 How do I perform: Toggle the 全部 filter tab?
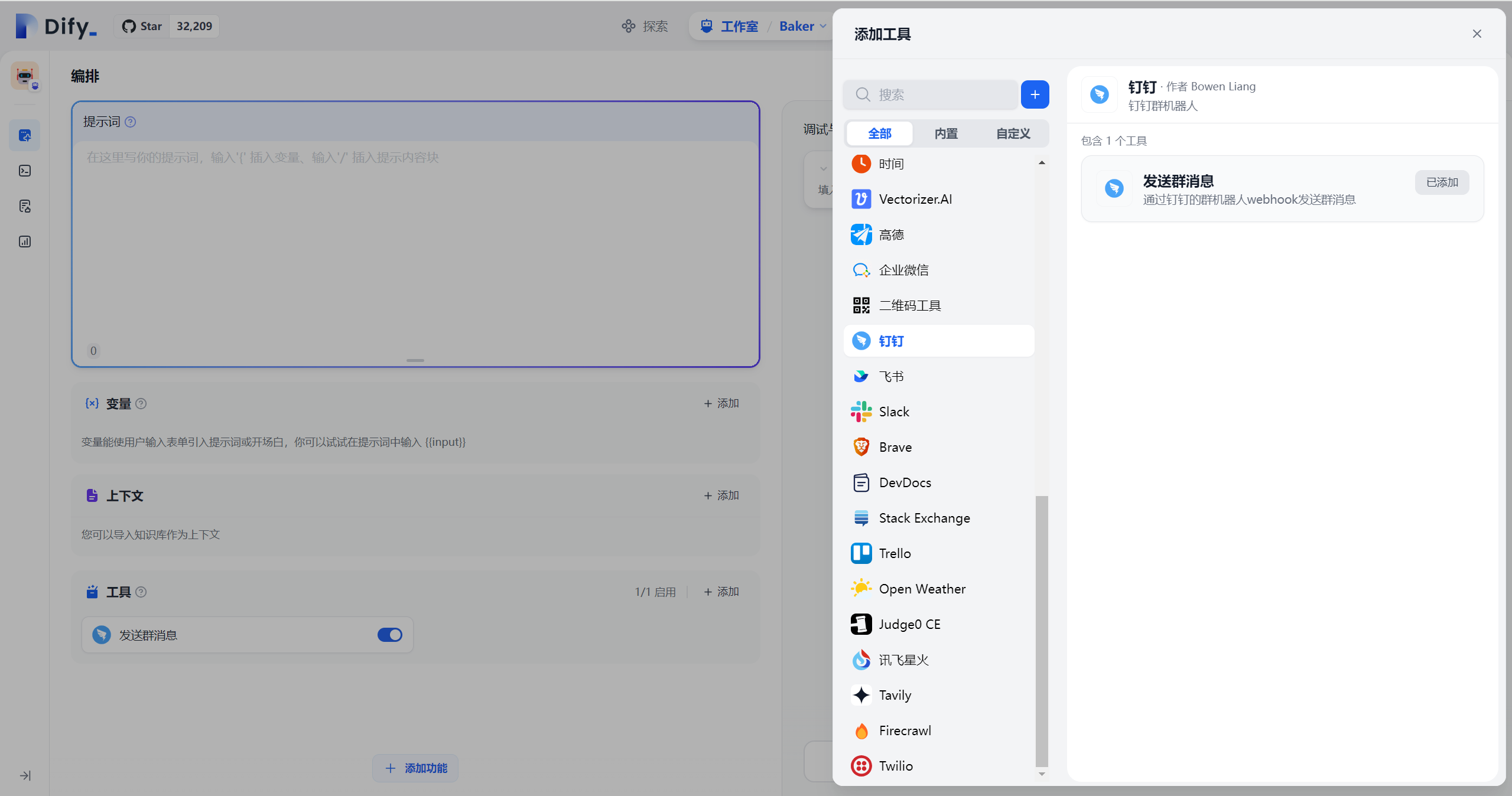pos(879,132)
